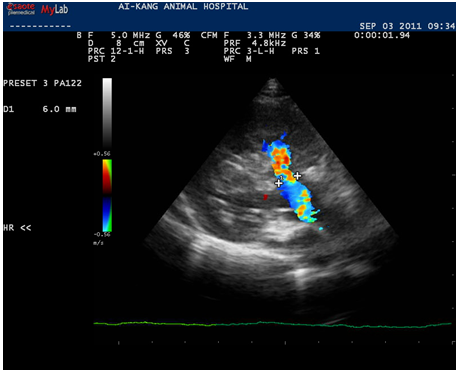Screen dimensions: 460x373
Task: Click the 0:00:01.94 timer display
Action: click(382, 35)
